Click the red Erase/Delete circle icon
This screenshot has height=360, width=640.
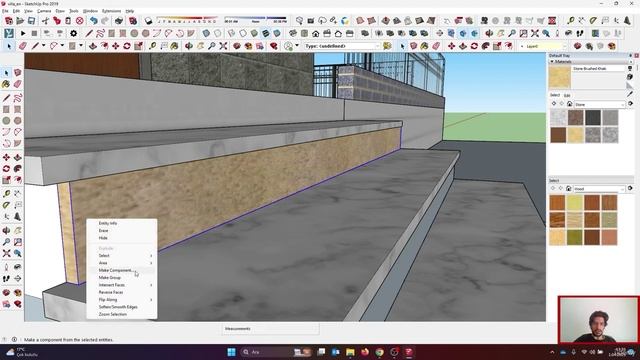pyautogui.click(x=80, y=20)
